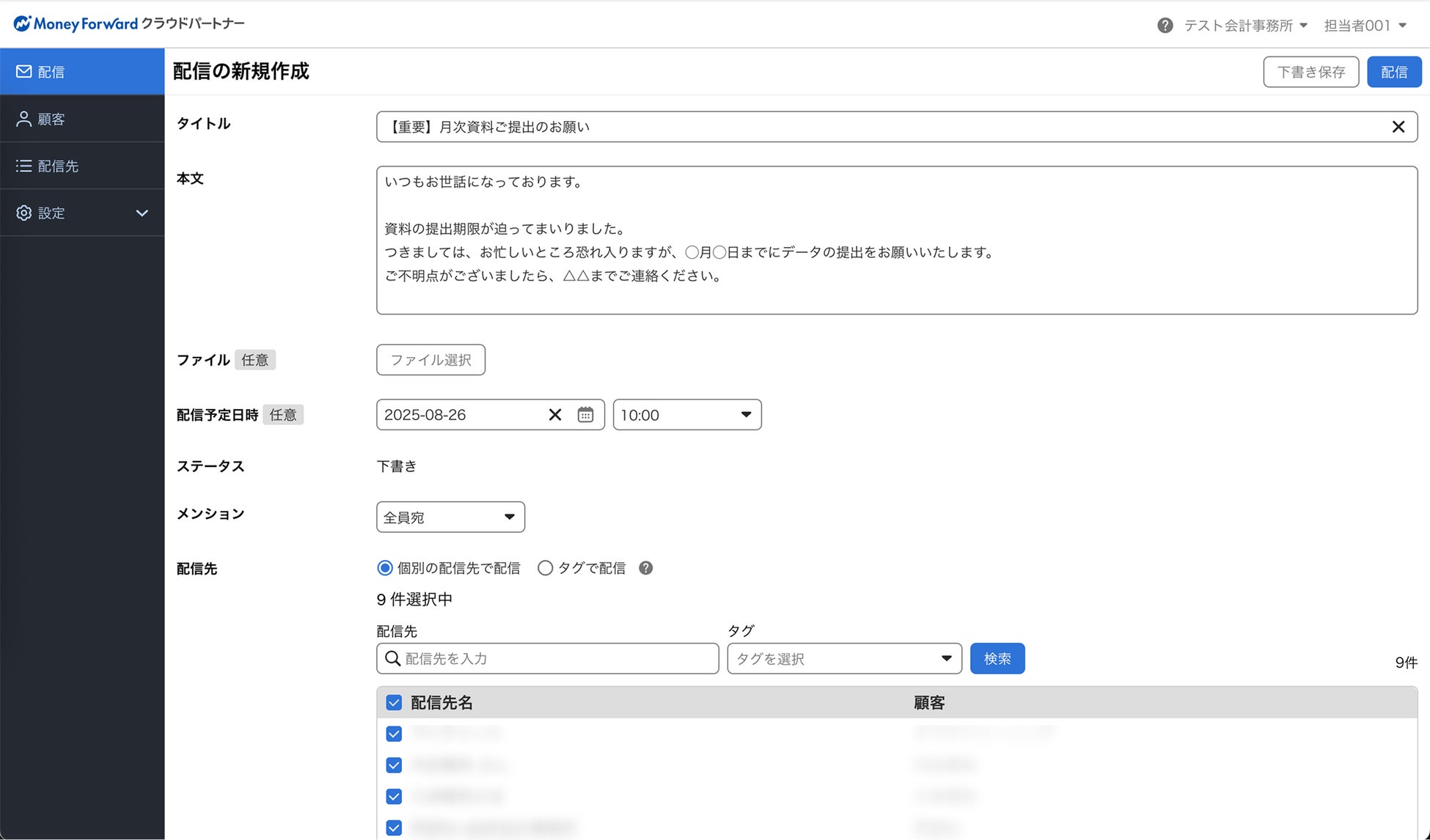Select 個別の配信先で配信 radio button
The height and width of the screenshot is (840, 1430).
385,568
